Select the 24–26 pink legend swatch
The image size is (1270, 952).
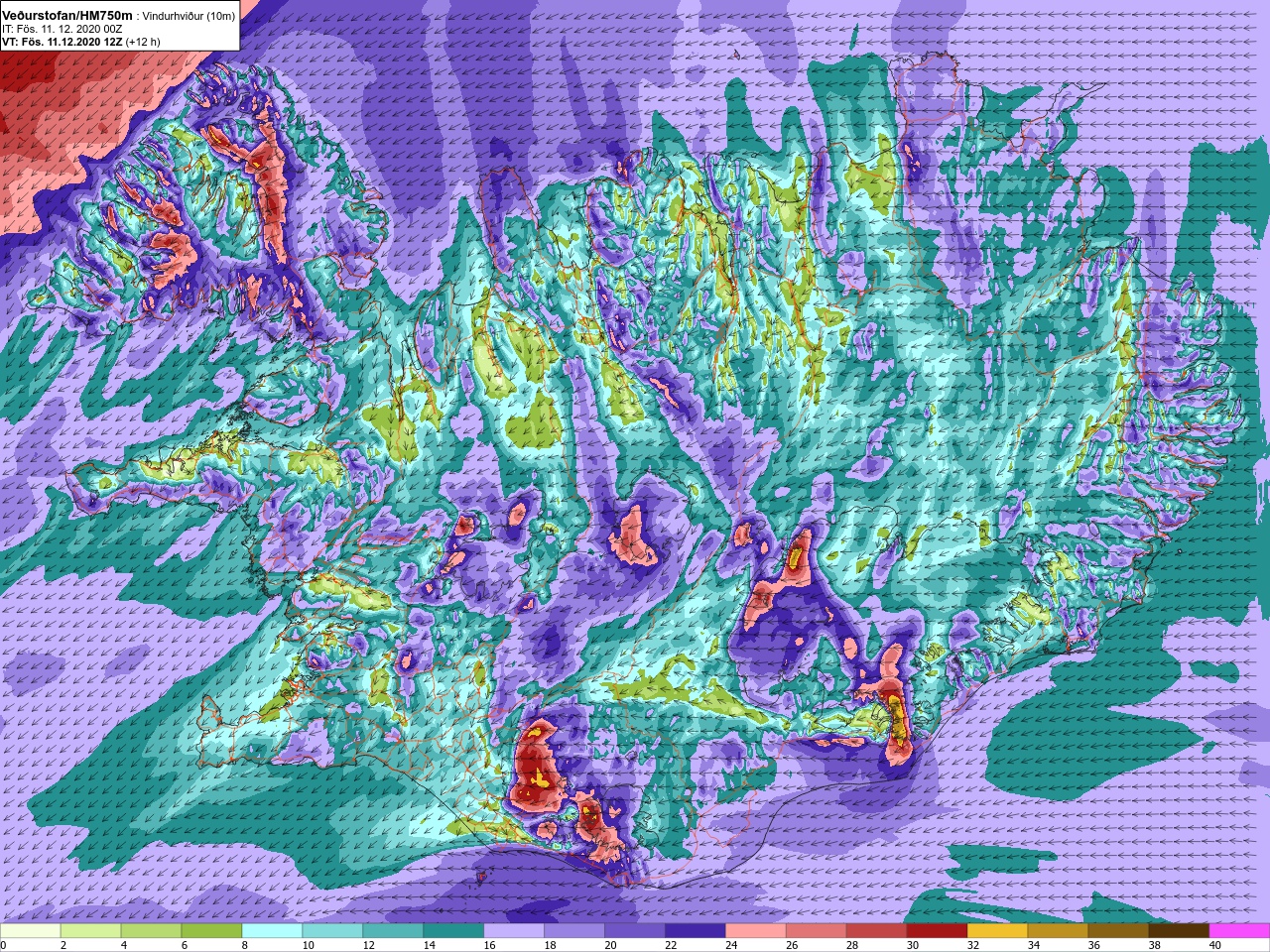756,930
